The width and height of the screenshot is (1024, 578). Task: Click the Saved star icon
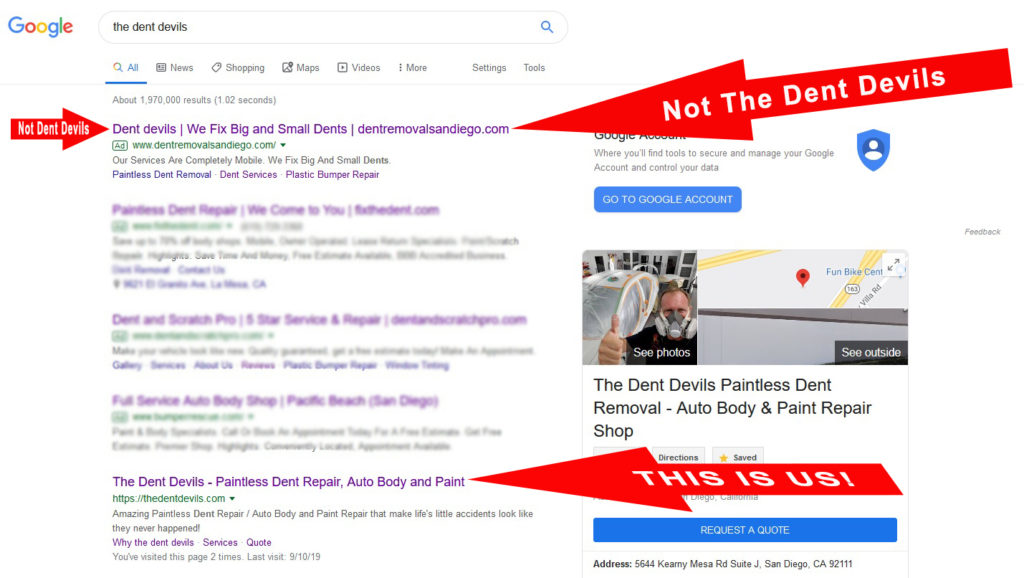click(724, 458)
